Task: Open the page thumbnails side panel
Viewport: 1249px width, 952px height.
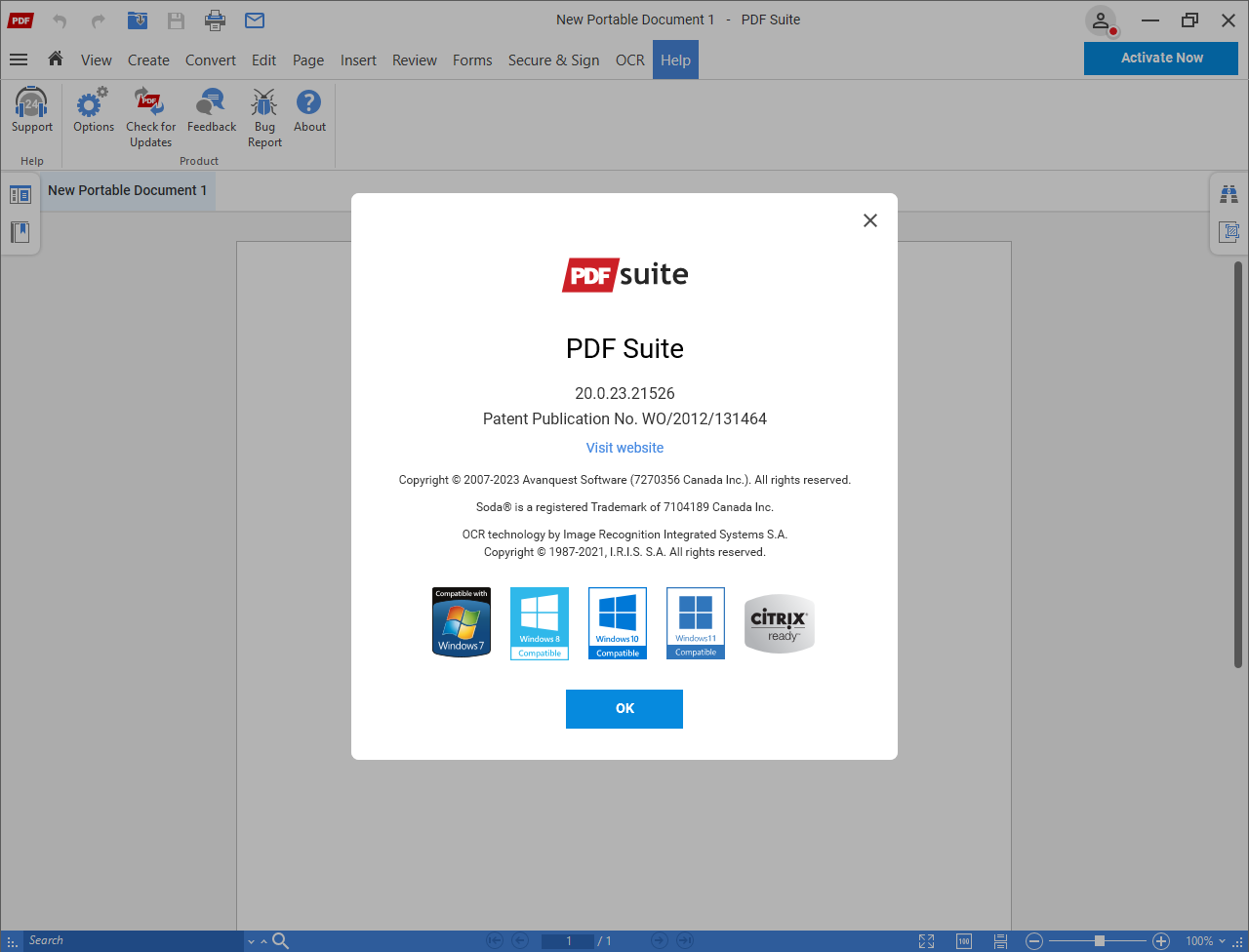Action: point(20,195)
